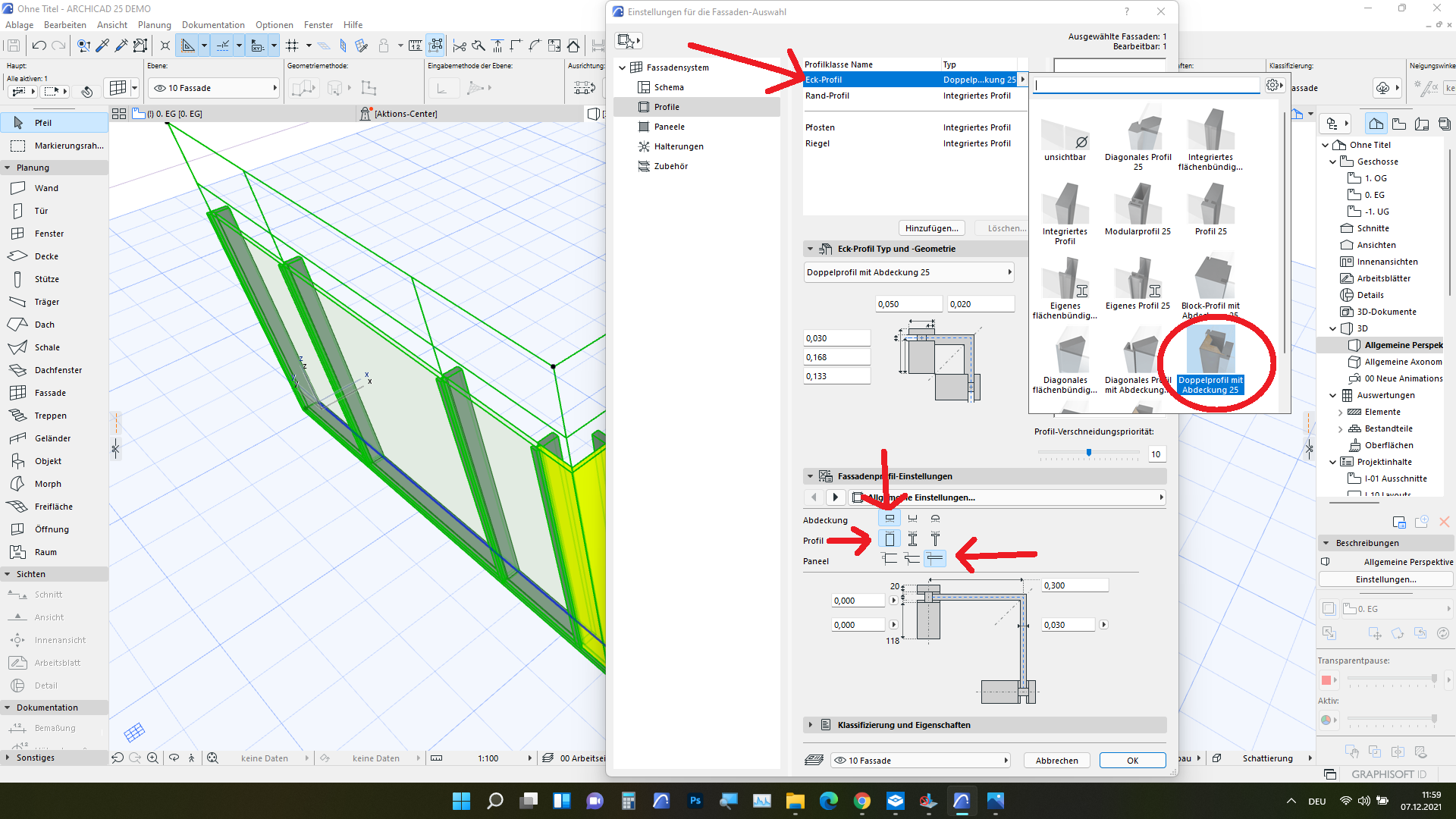This screenshot has height=819, width=1456.
Task: Click the profile search input field
Action: 1145,86
